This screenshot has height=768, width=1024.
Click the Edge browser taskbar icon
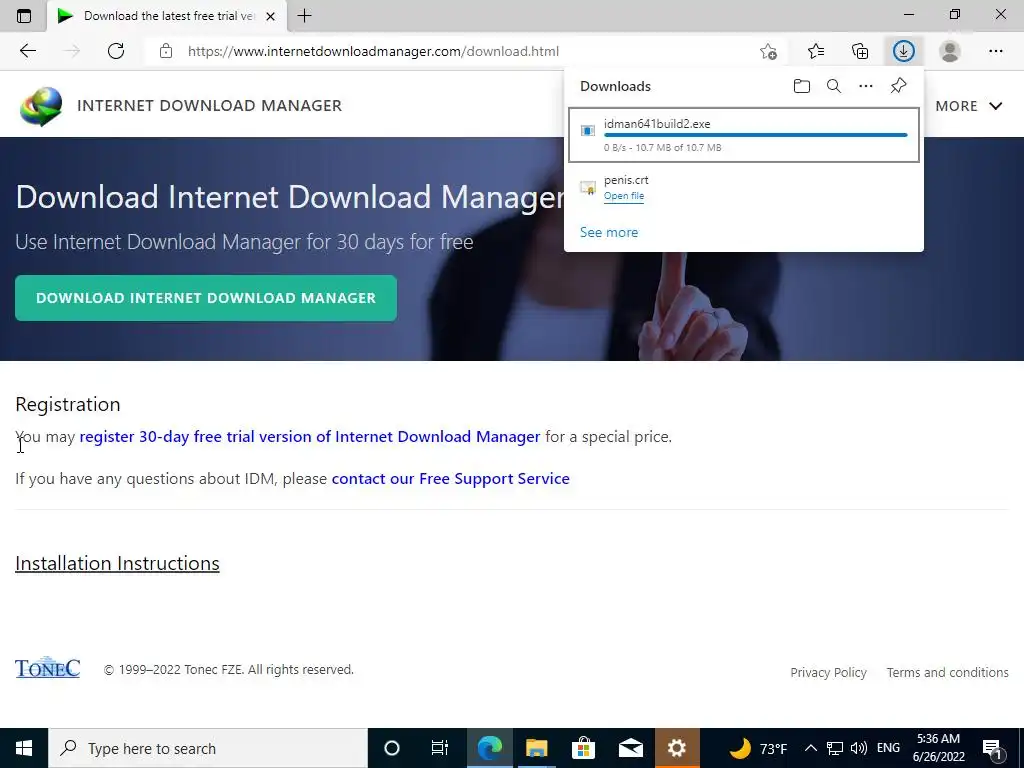tap(489, 748)
